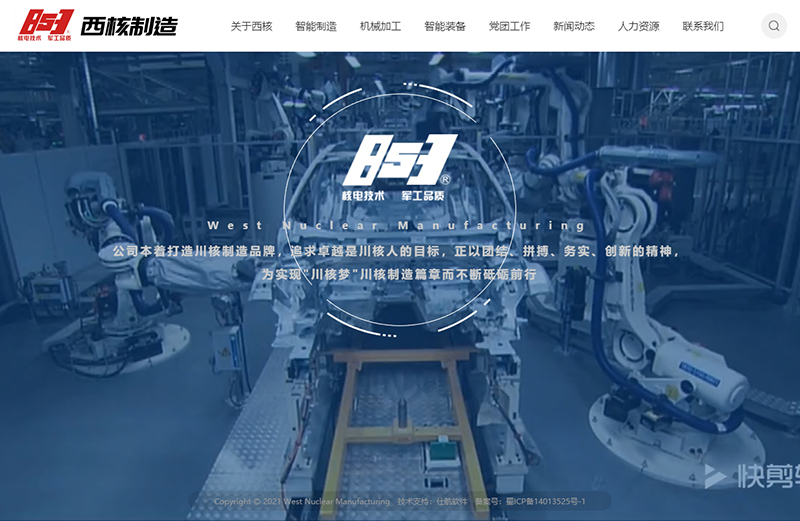Screen dimensions: 800x521
Task: Follow the 仕航软件 technical support link
Action: pyautogui.click(x=452, y=502)
